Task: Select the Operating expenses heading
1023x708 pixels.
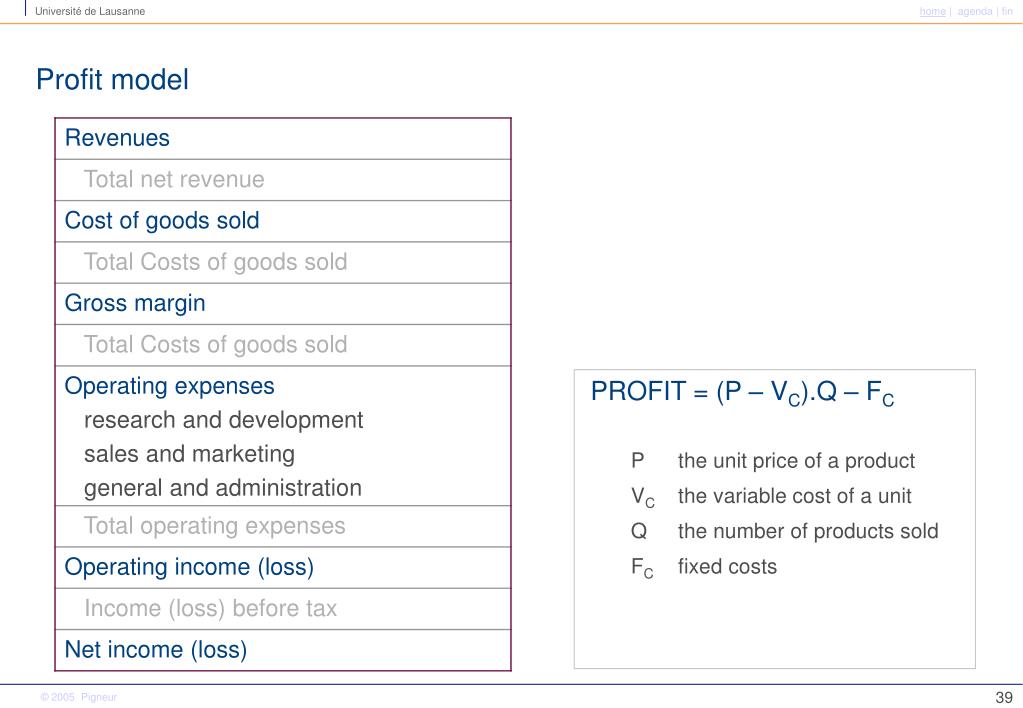Action: [x=170, y=386]
